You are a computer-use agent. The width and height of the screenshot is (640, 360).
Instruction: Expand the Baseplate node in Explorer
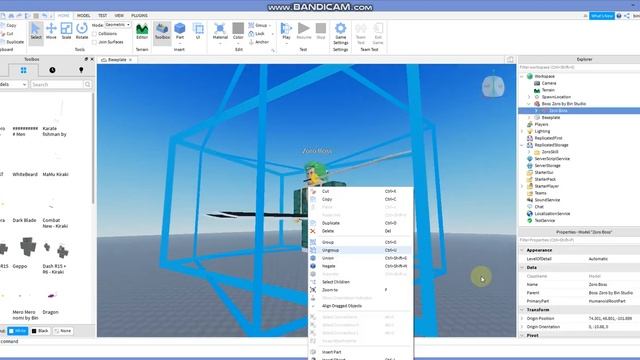click(x=529, y=118)
